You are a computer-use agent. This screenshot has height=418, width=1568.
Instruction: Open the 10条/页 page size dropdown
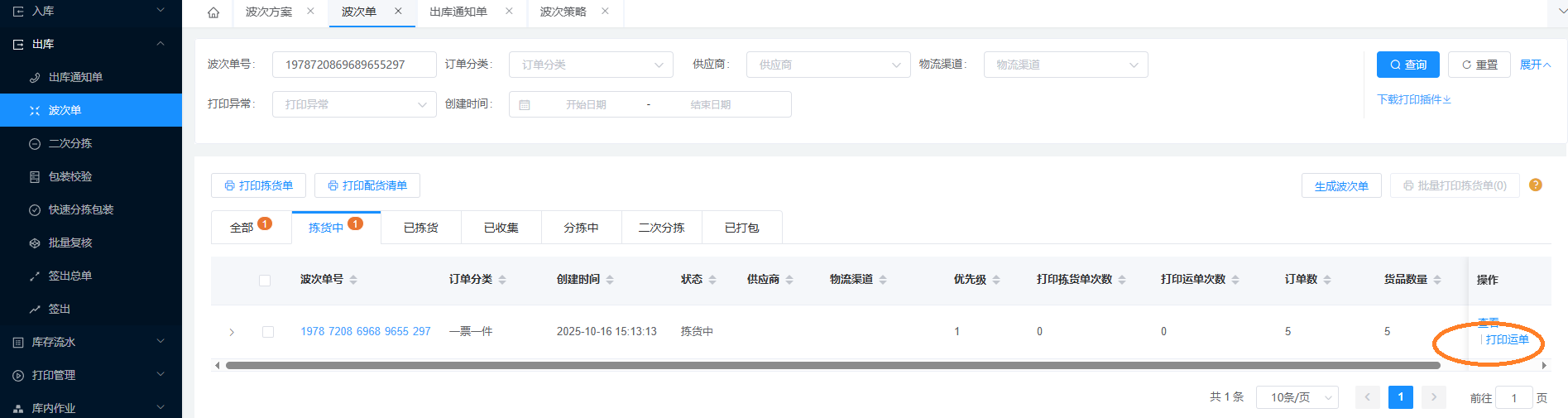[1297, 397]
